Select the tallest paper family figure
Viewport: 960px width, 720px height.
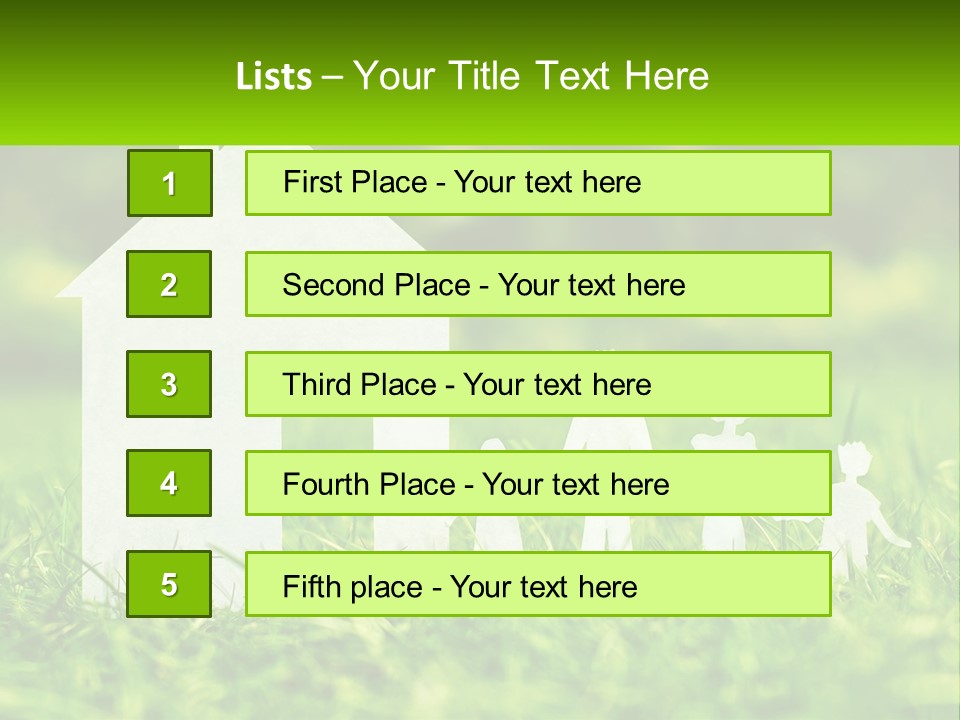click(608, 432)
